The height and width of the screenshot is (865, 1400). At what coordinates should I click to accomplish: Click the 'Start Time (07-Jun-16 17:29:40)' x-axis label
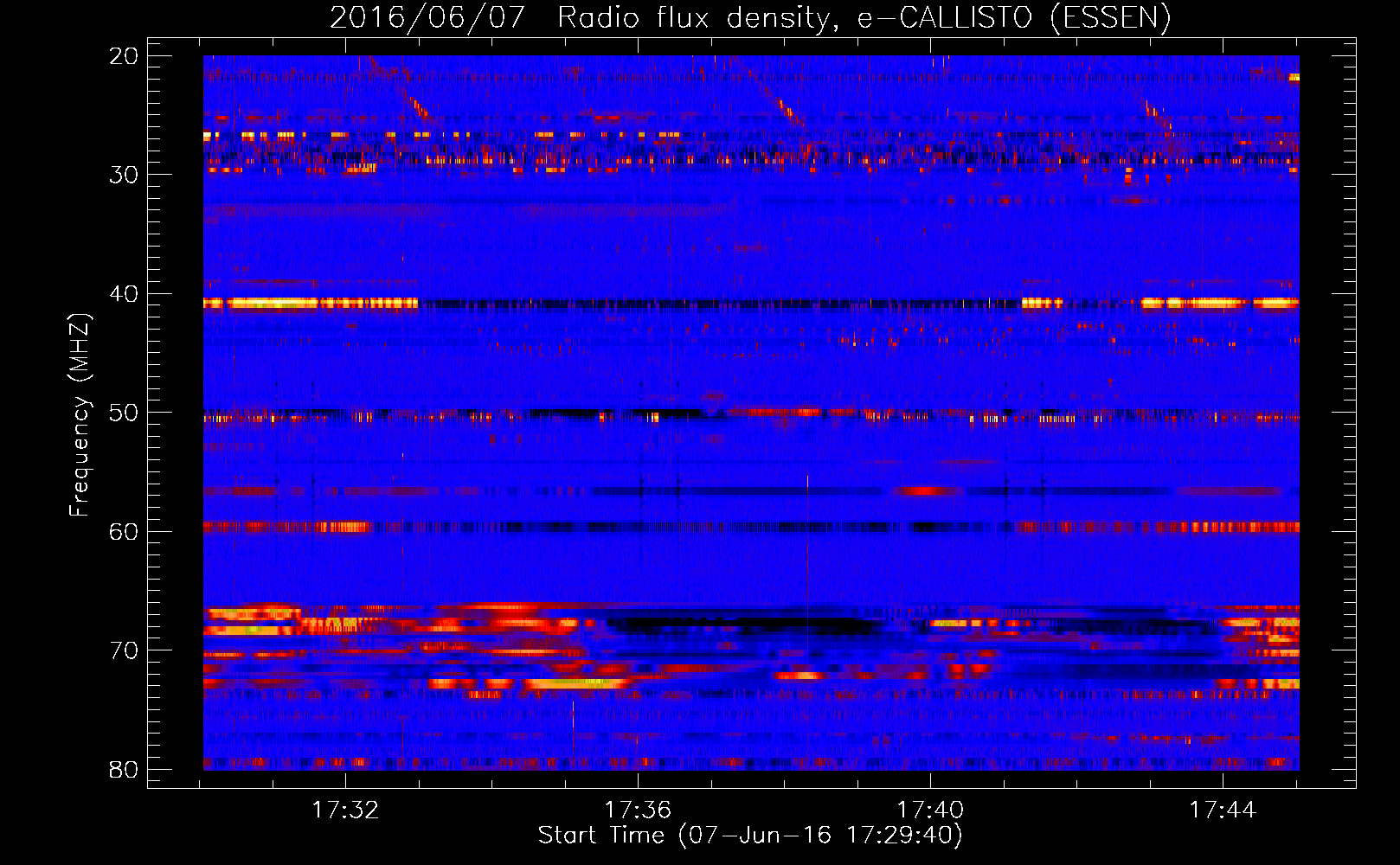click(750, 836)
